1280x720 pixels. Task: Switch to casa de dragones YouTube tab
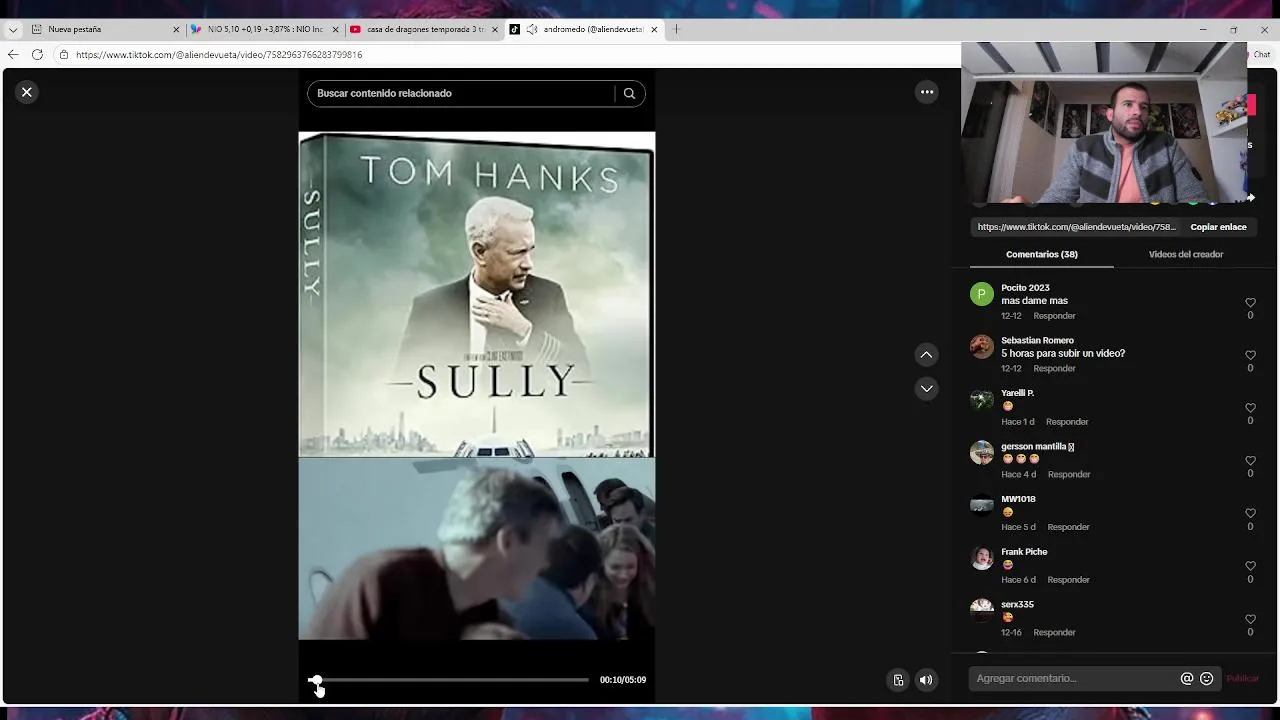(x=424, y=30)
